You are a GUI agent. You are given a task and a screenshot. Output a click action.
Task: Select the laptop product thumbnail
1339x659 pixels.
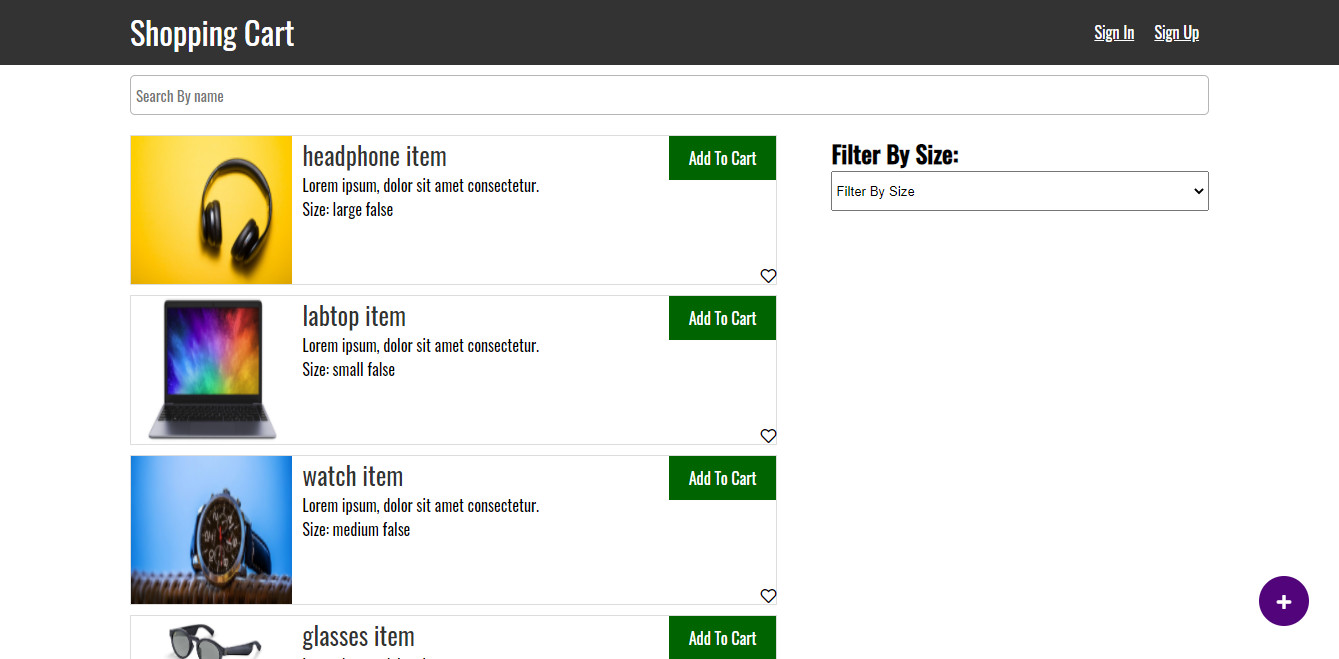pyautogui.click(x=211, y=370)
